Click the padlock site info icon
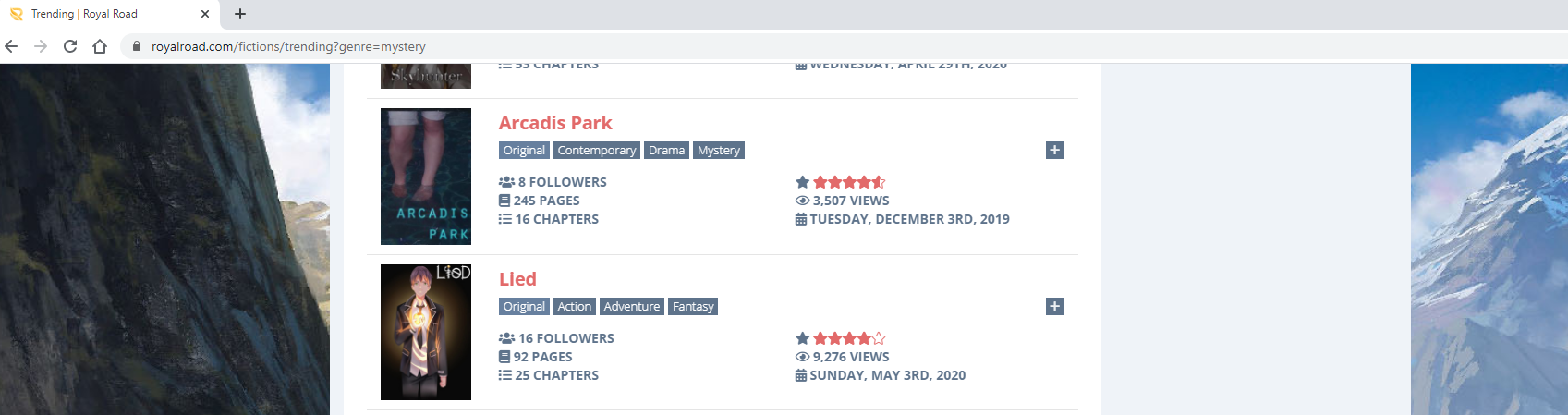This screenshot has height=415, width=1568. pyautogui.click(x=137, y=46)
